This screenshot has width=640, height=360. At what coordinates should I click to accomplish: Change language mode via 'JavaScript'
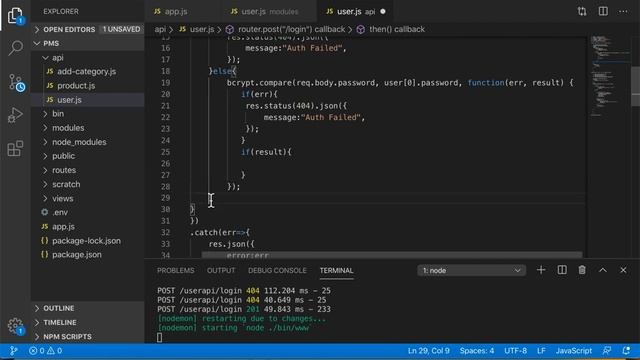[x=573, y=351]
